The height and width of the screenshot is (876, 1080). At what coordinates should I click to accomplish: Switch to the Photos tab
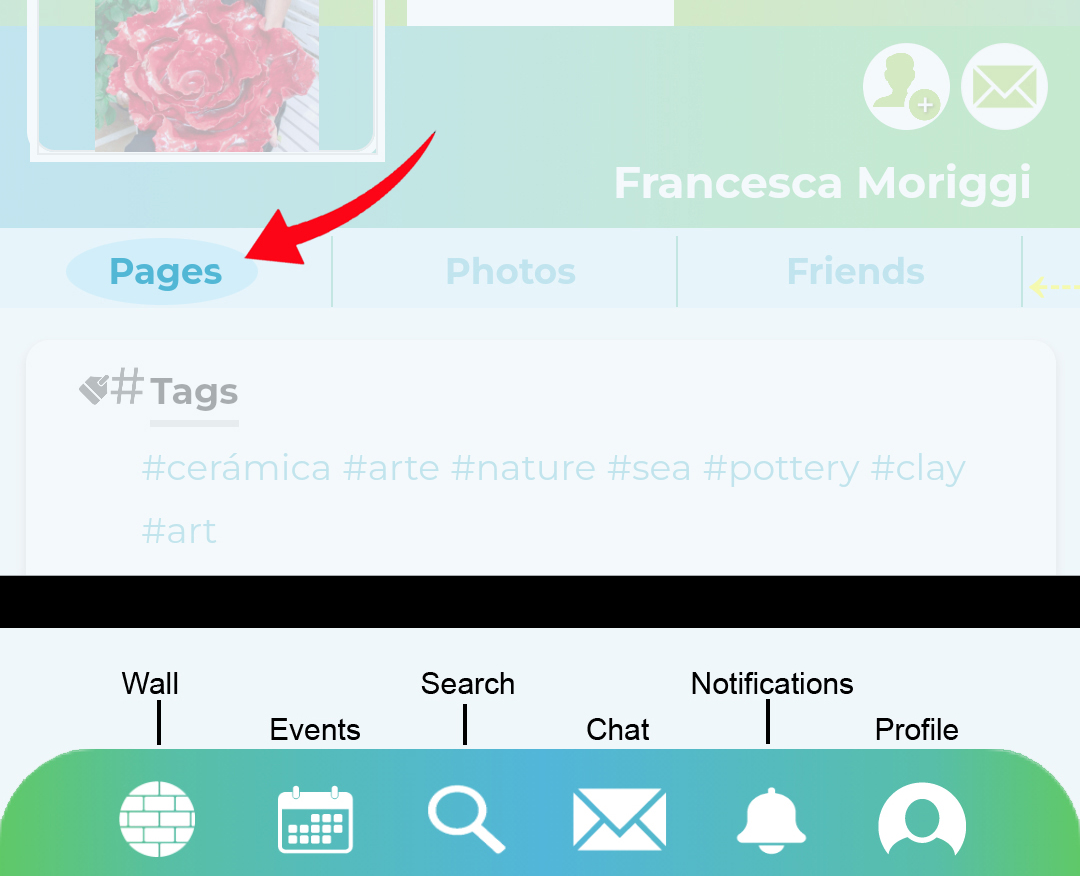[510, 271]
